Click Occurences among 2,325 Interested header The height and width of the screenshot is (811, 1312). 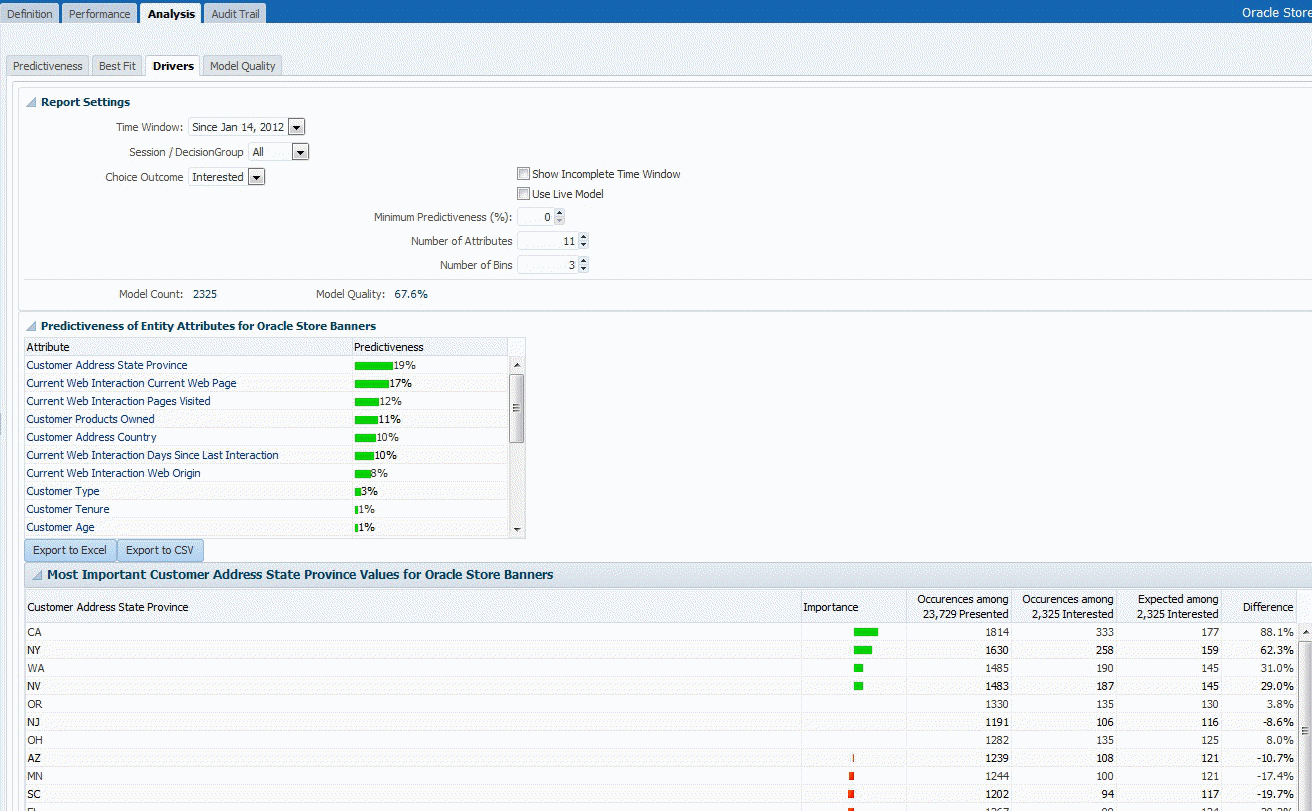pos(1063,606)
